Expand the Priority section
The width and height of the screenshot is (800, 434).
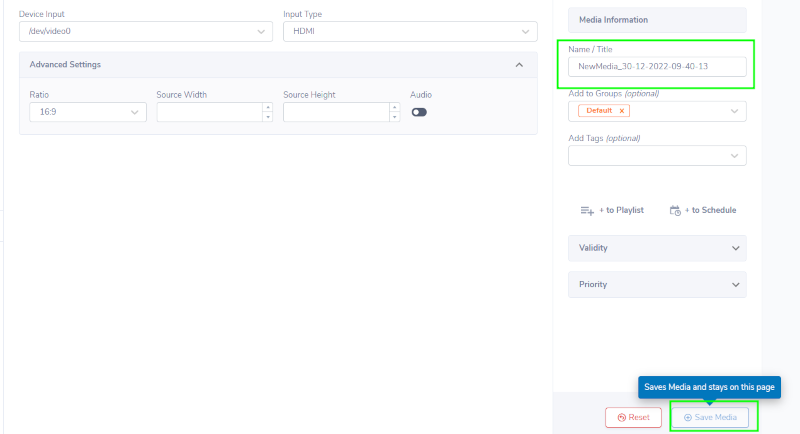pos(657,285)
